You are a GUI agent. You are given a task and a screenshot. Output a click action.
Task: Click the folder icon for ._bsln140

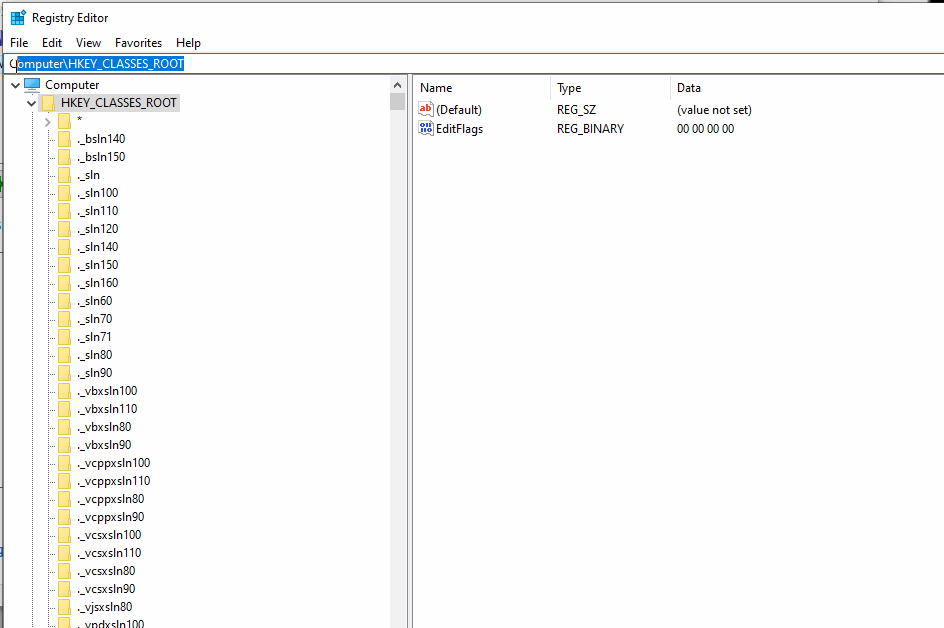coord(64,139)
